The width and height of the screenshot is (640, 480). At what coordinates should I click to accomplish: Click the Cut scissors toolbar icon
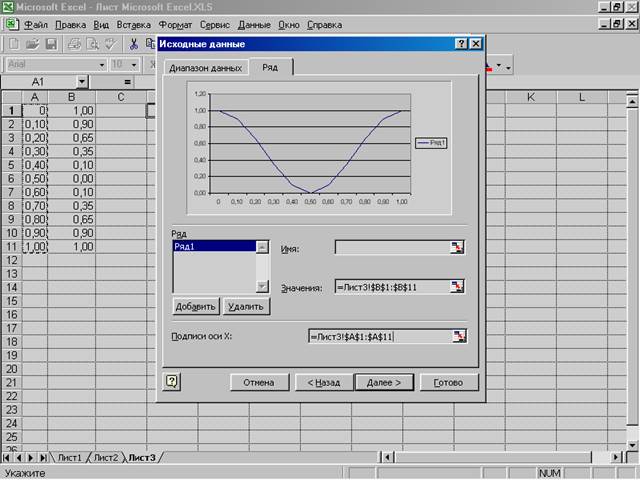click(133, 44)
